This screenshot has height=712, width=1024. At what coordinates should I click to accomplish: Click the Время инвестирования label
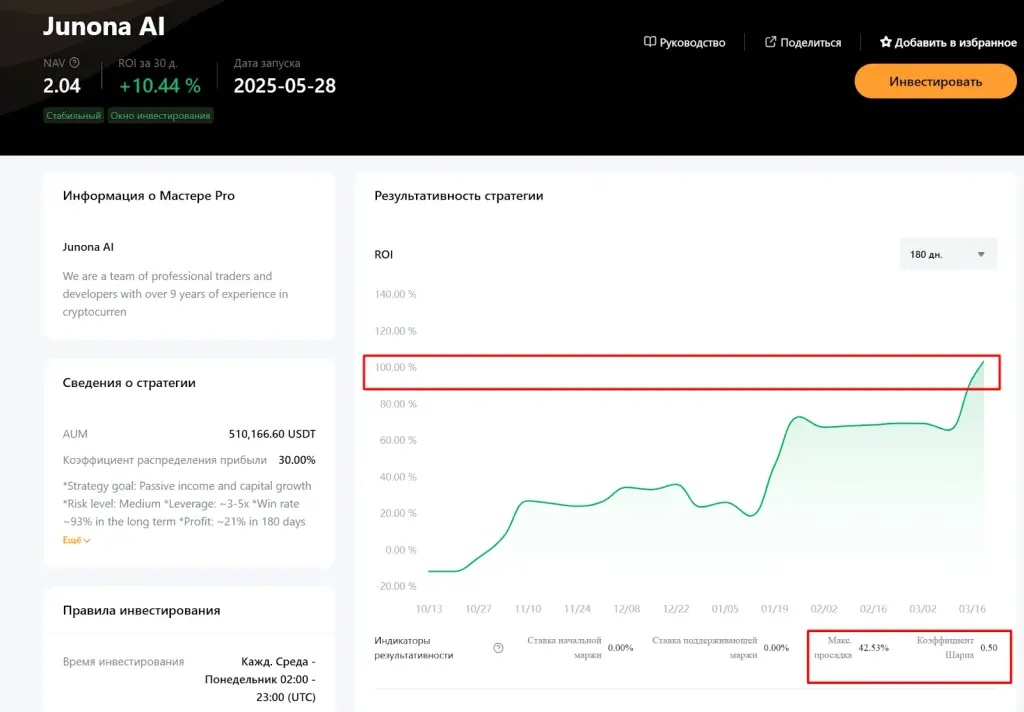pyautogui.click(x=123, y=662)
